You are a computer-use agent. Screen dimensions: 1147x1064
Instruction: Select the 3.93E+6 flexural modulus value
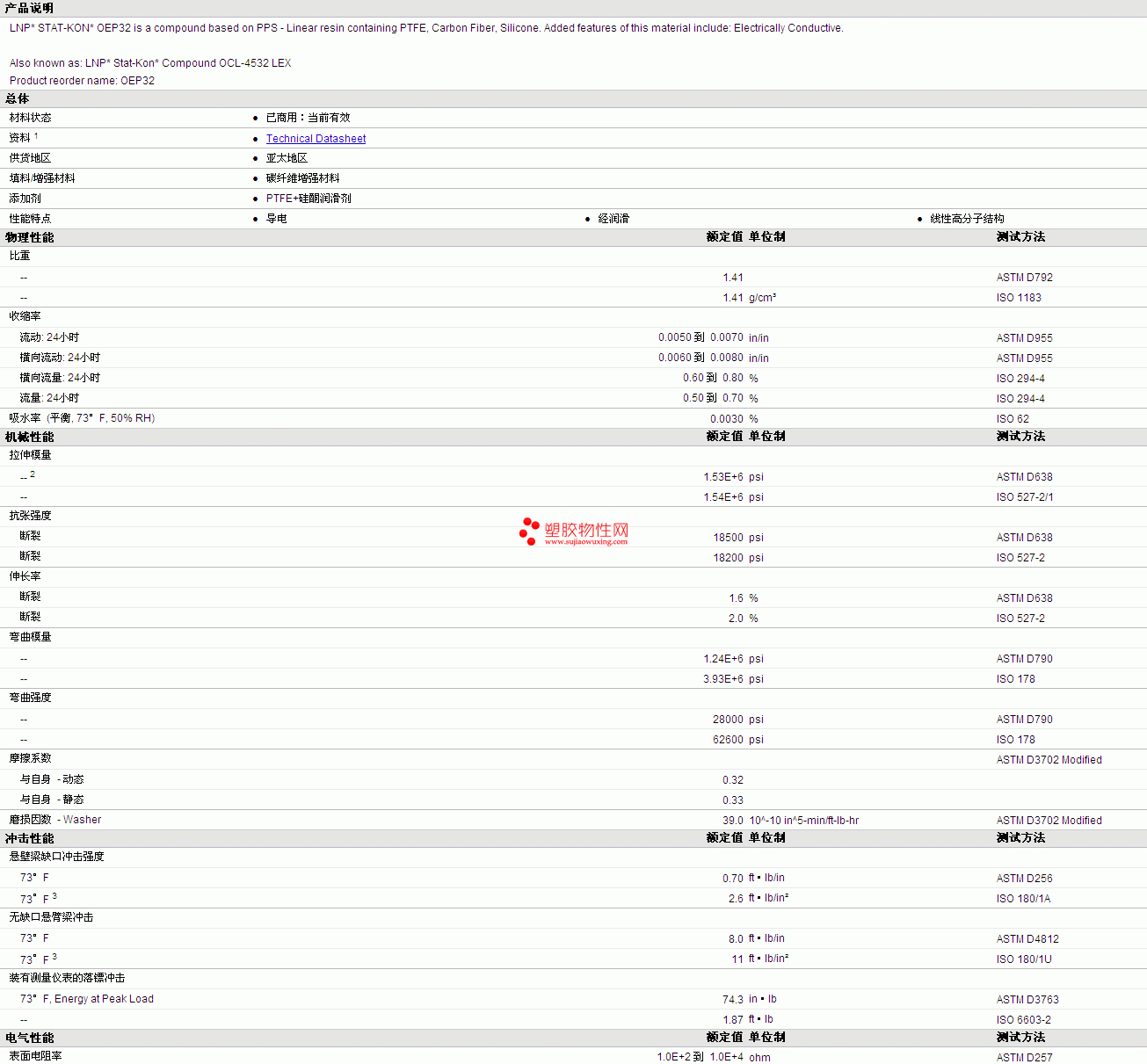[x=722, y=679]
